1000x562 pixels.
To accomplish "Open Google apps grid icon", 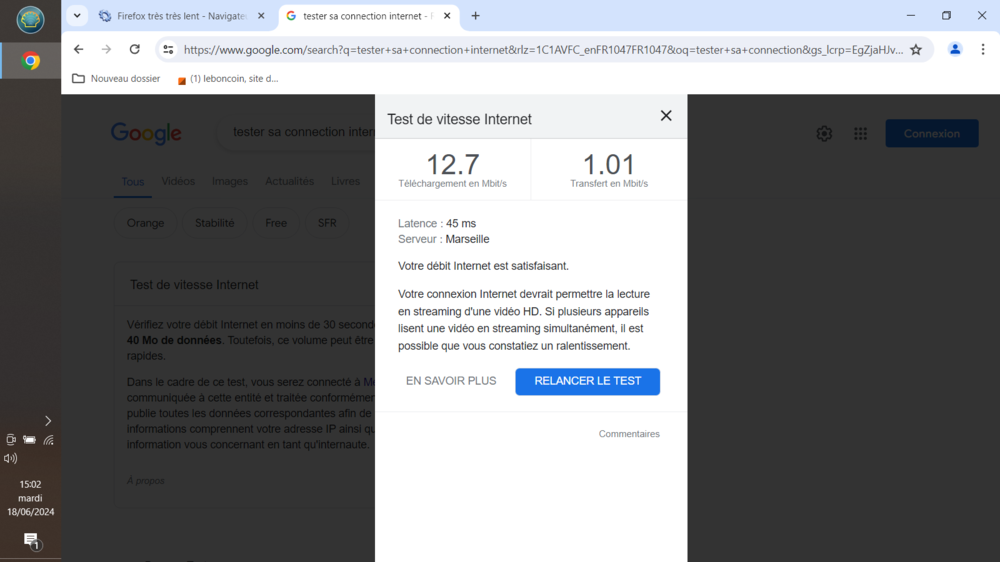I will [x=860, y=133].
